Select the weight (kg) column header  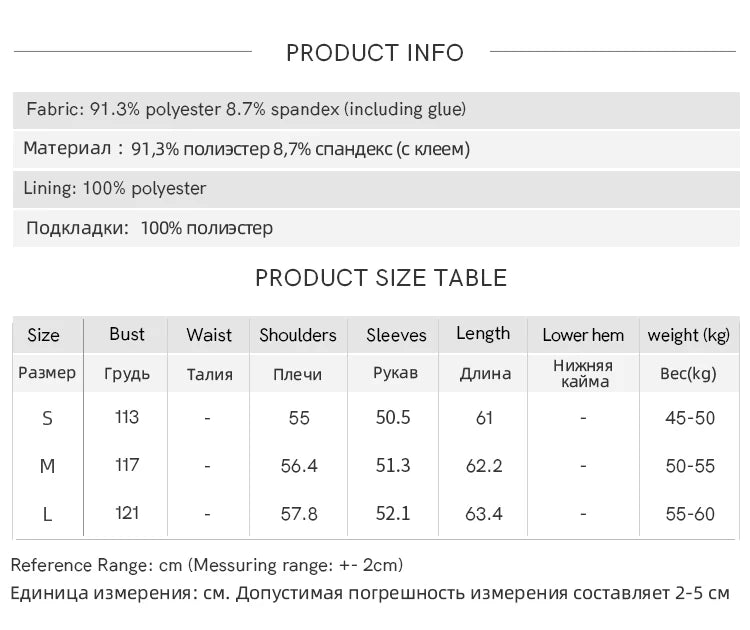tap(689, 336)
